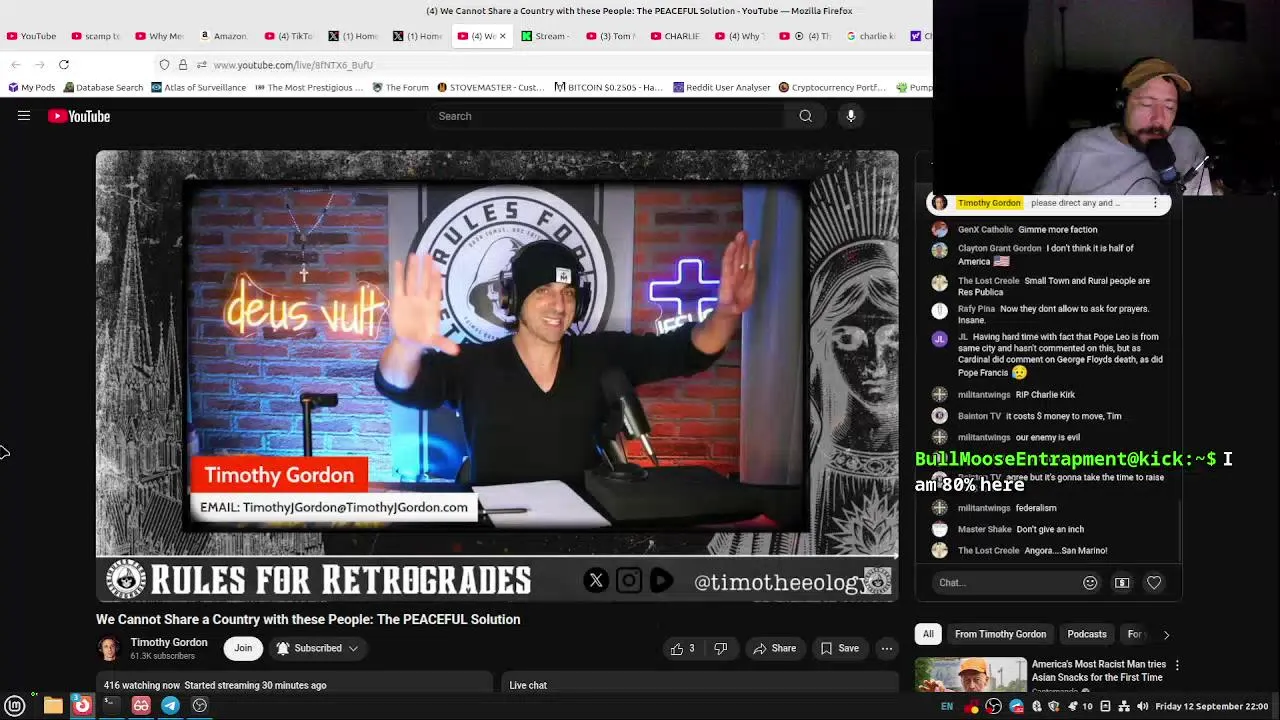This screenshot has width=1280, height=720.
Task: Go to YouTube home via the logo
Action: click(79, 116)
